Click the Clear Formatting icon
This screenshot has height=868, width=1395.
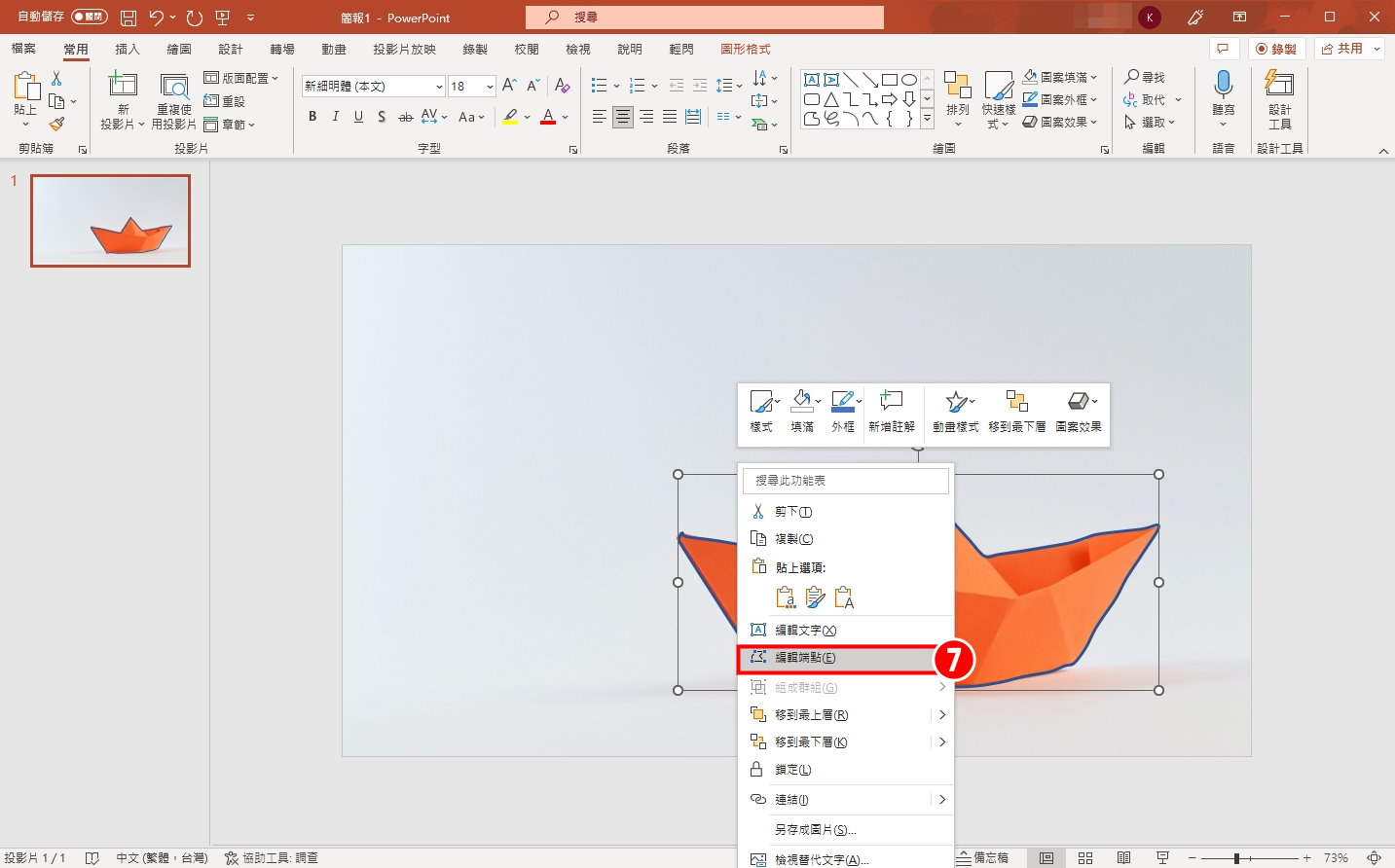click(562, 87)
